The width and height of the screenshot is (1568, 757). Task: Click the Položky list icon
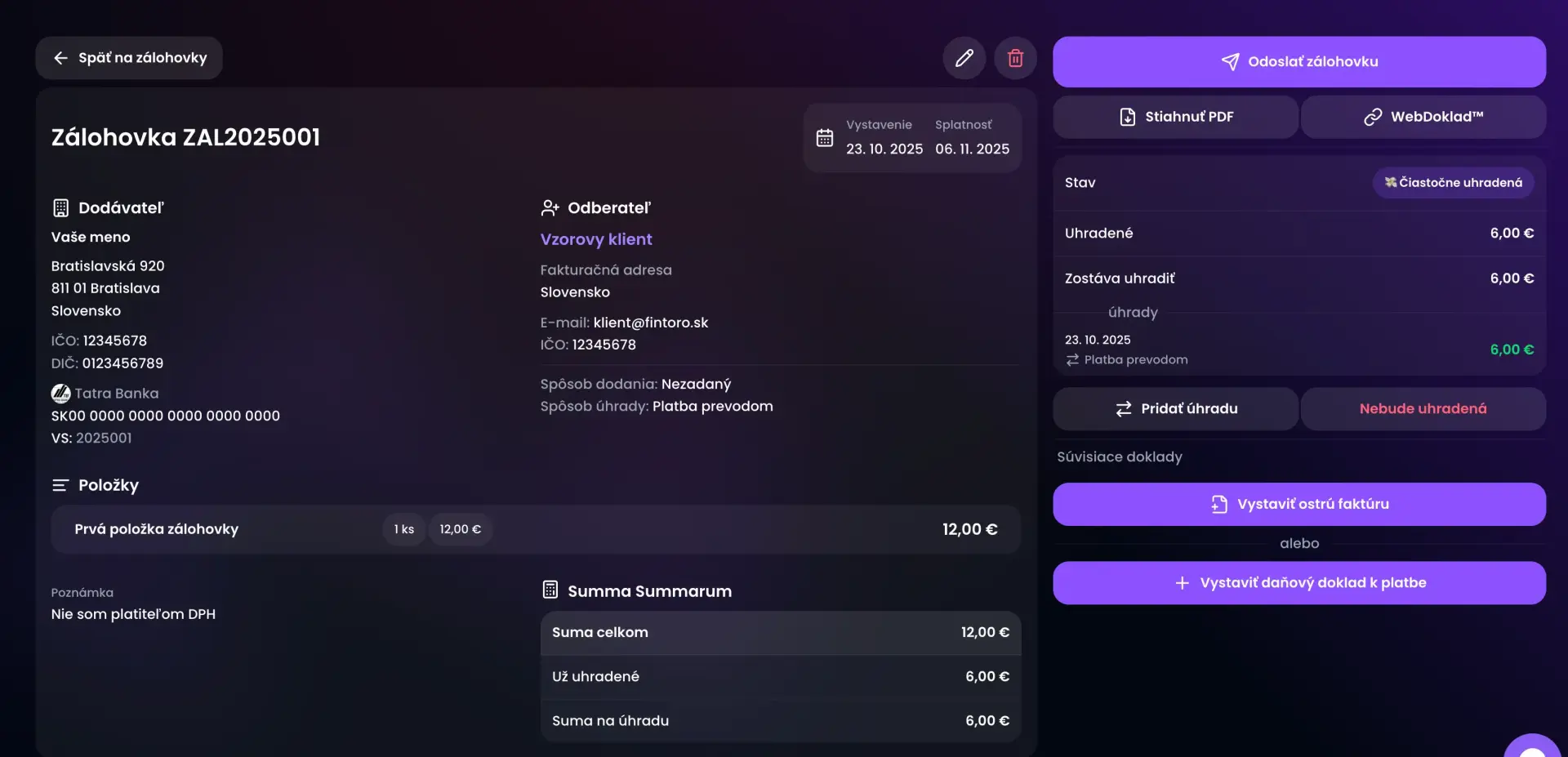coord(60,485)
